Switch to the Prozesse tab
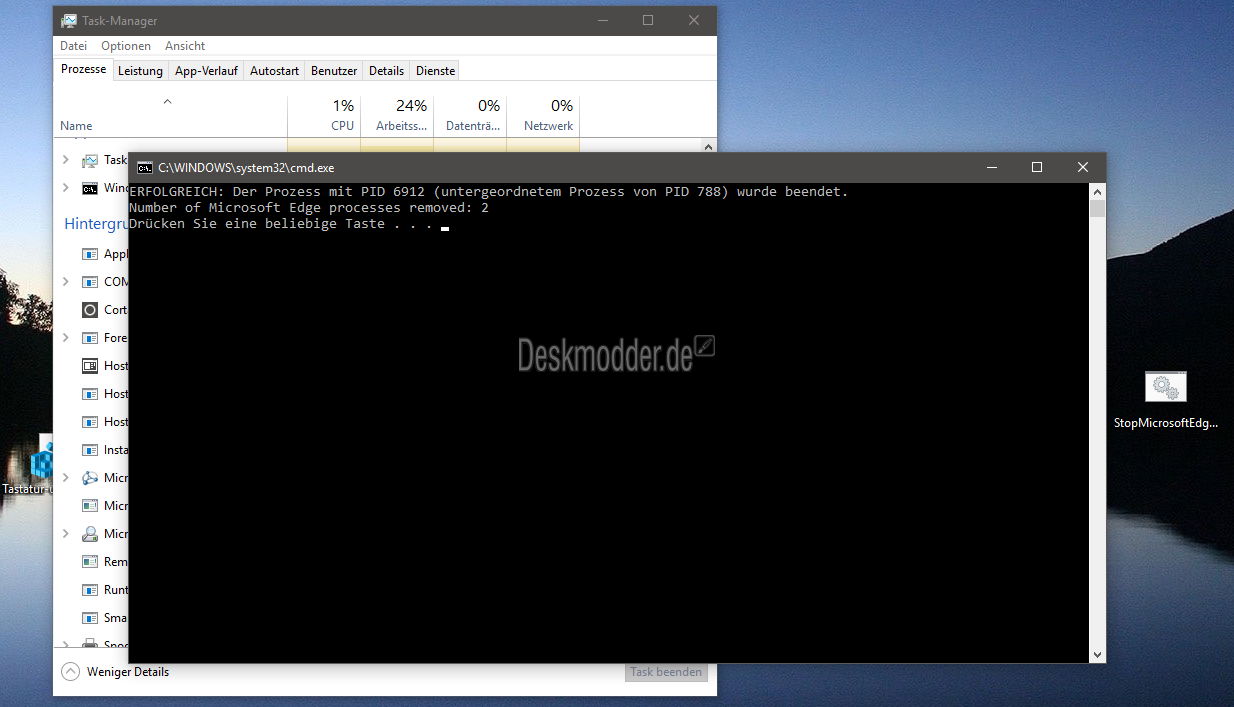Screen dimensions: 1234x707 click(x=83, y=69)
